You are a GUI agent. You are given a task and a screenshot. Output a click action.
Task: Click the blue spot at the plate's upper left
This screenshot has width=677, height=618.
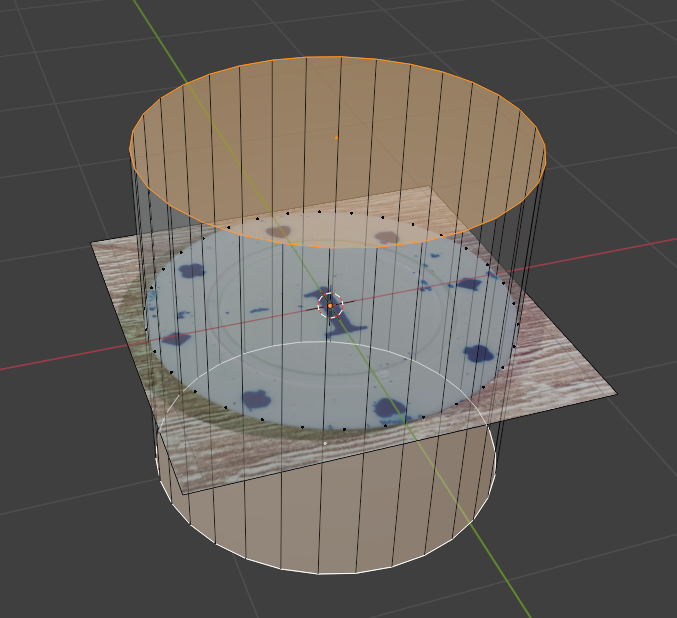(x=191, y=270)
